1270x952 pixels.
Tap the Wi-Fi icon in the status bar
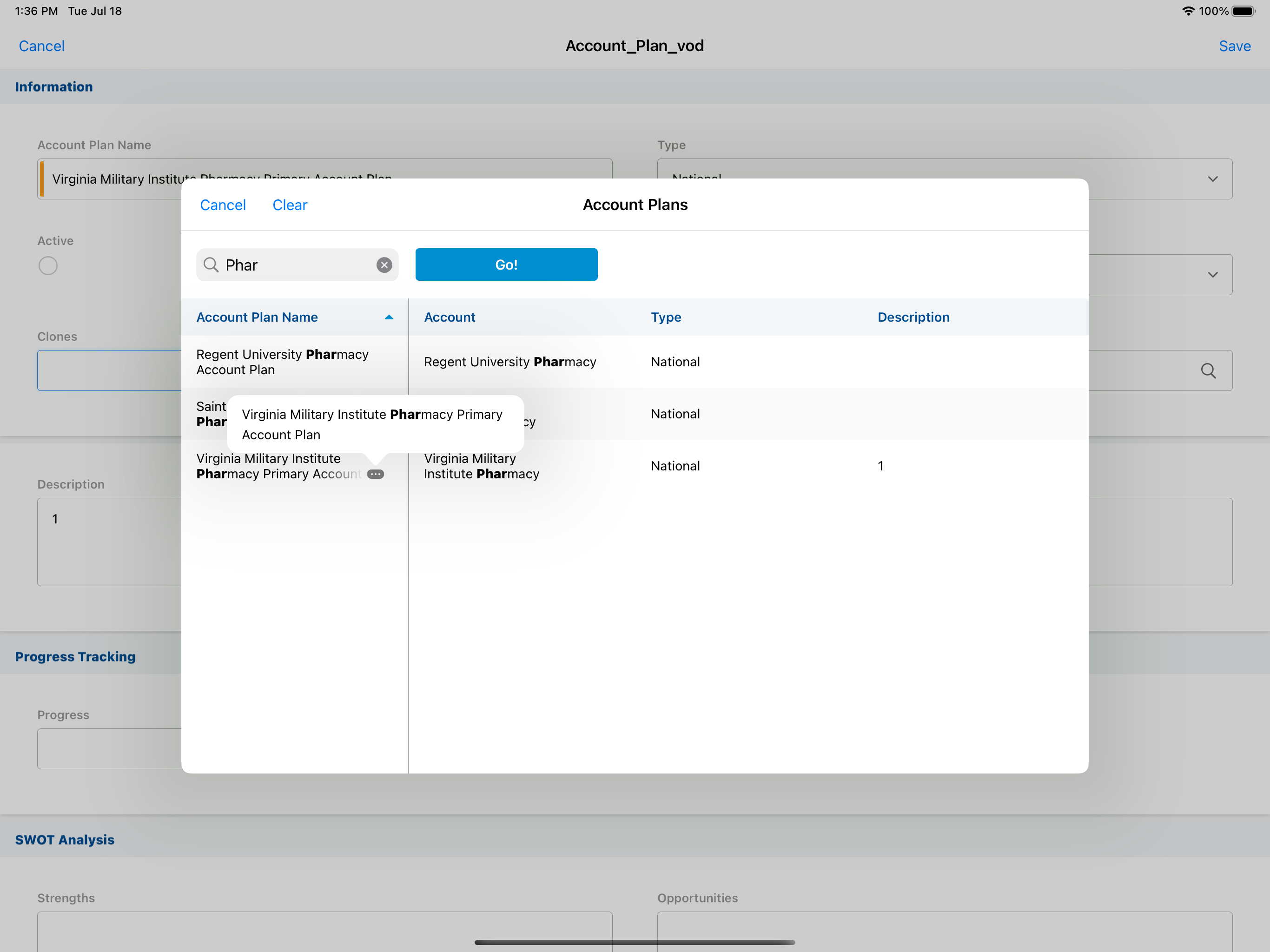coord(1188,11)
